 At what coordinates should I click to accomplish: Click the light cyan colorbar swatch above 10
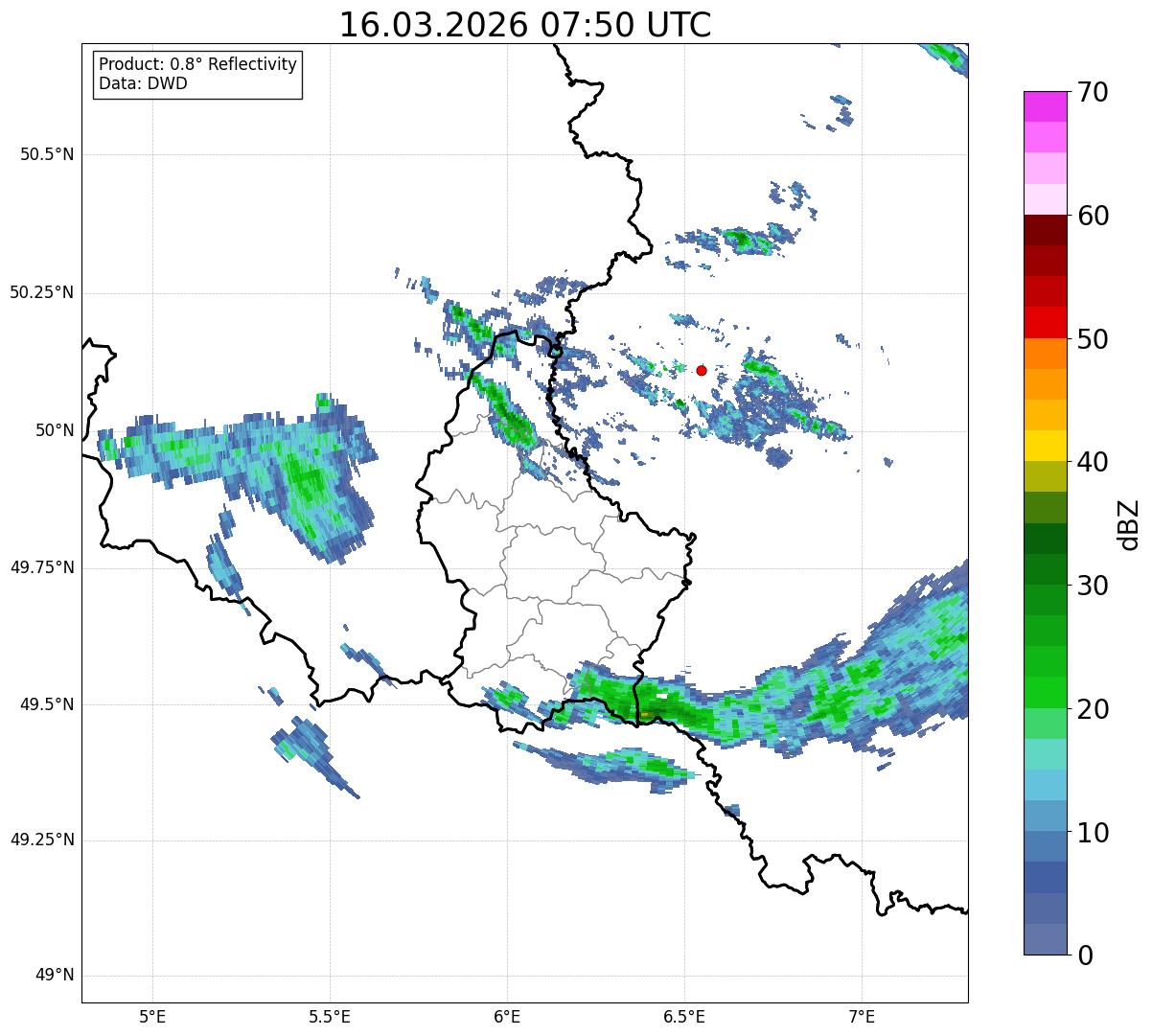click(x=1045, y=785)
